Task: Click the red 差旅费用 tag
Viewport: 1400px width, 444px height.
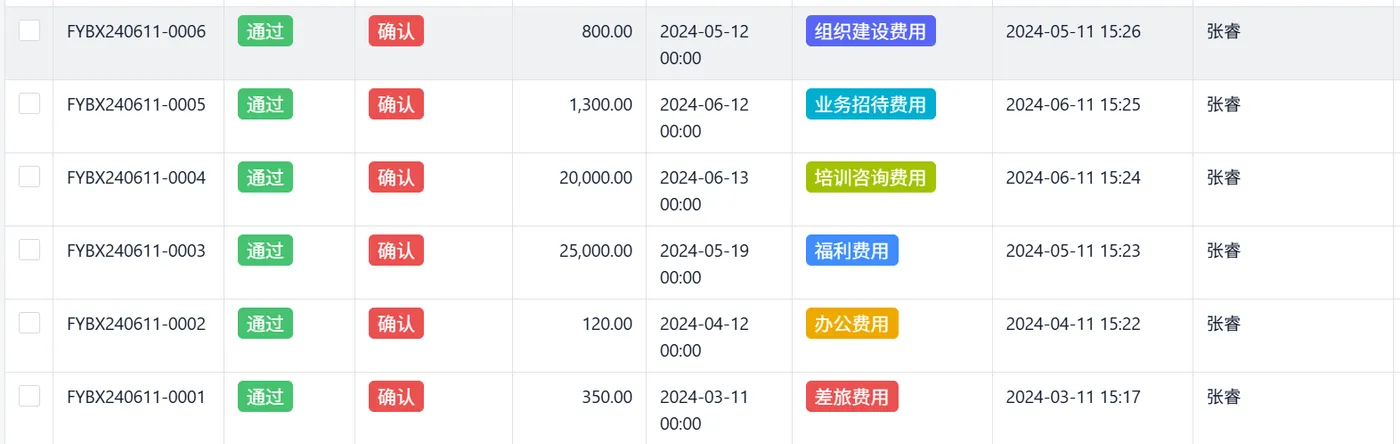Action: click(x=851, y=396)
